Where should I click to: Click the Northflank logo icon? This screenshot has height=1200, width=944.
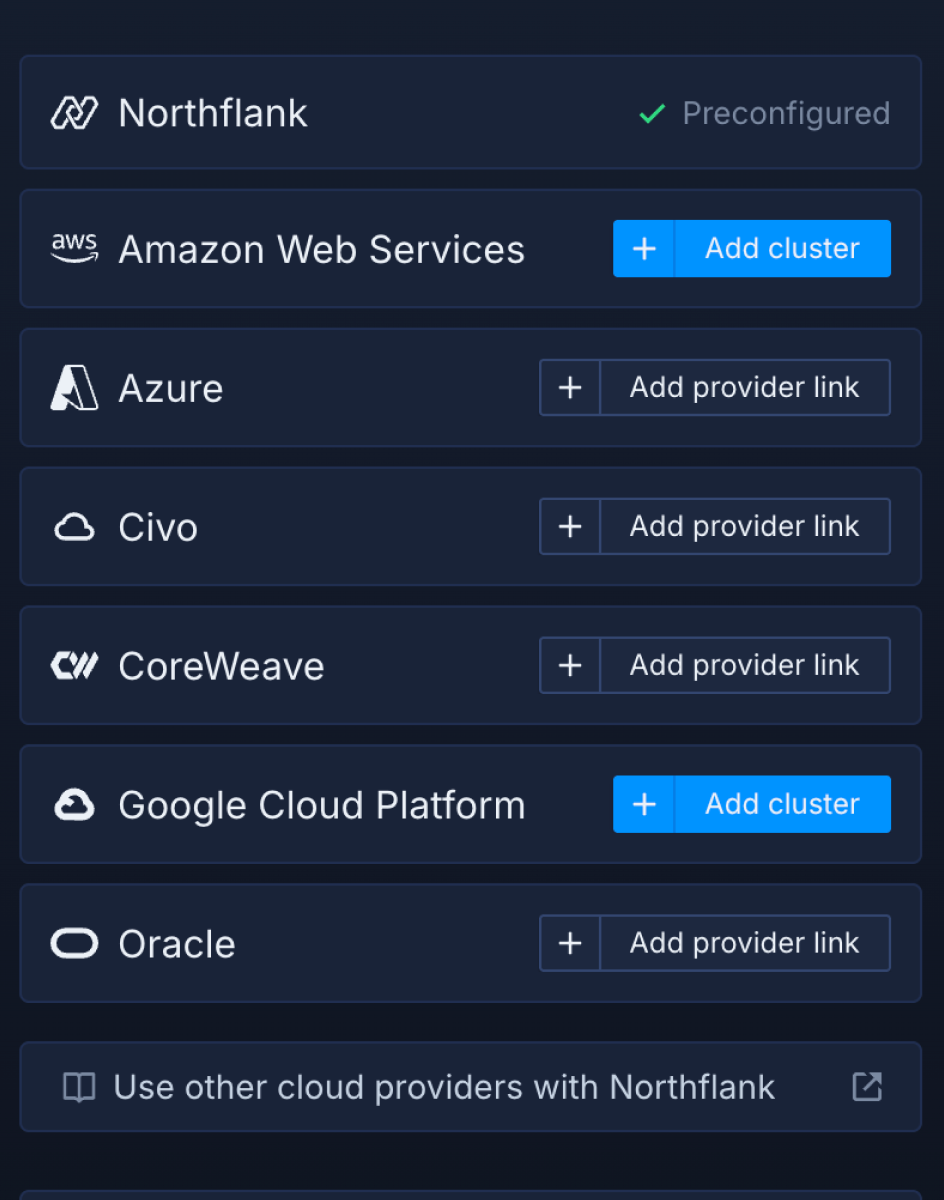click(x=74, y=113)
